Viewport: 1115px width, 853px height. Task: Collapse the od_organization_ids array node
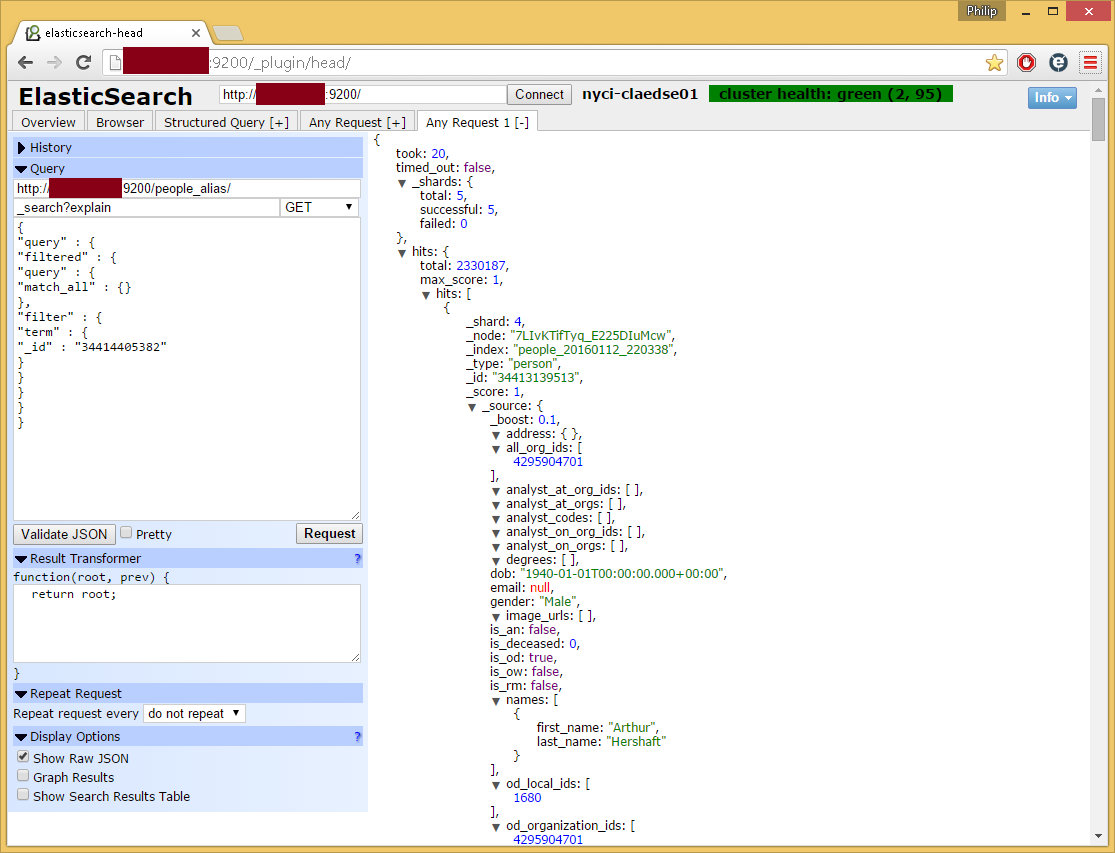(496, 827)
